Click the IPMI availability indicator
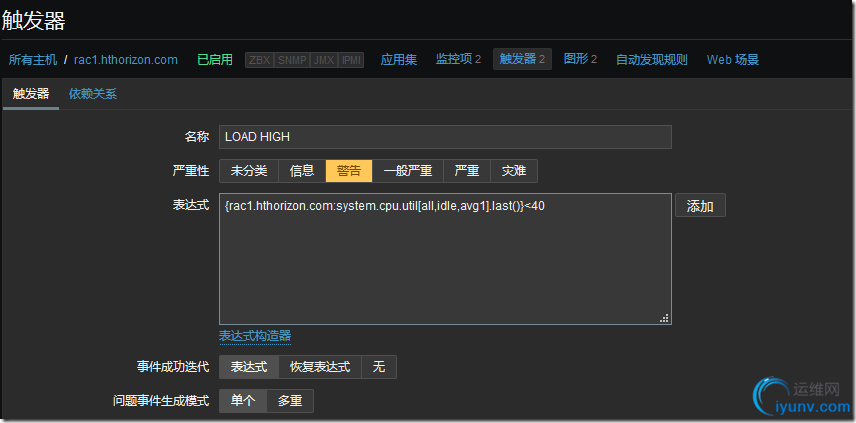The width and height of the screenshot is (856, 423). [x=350, y=60]
